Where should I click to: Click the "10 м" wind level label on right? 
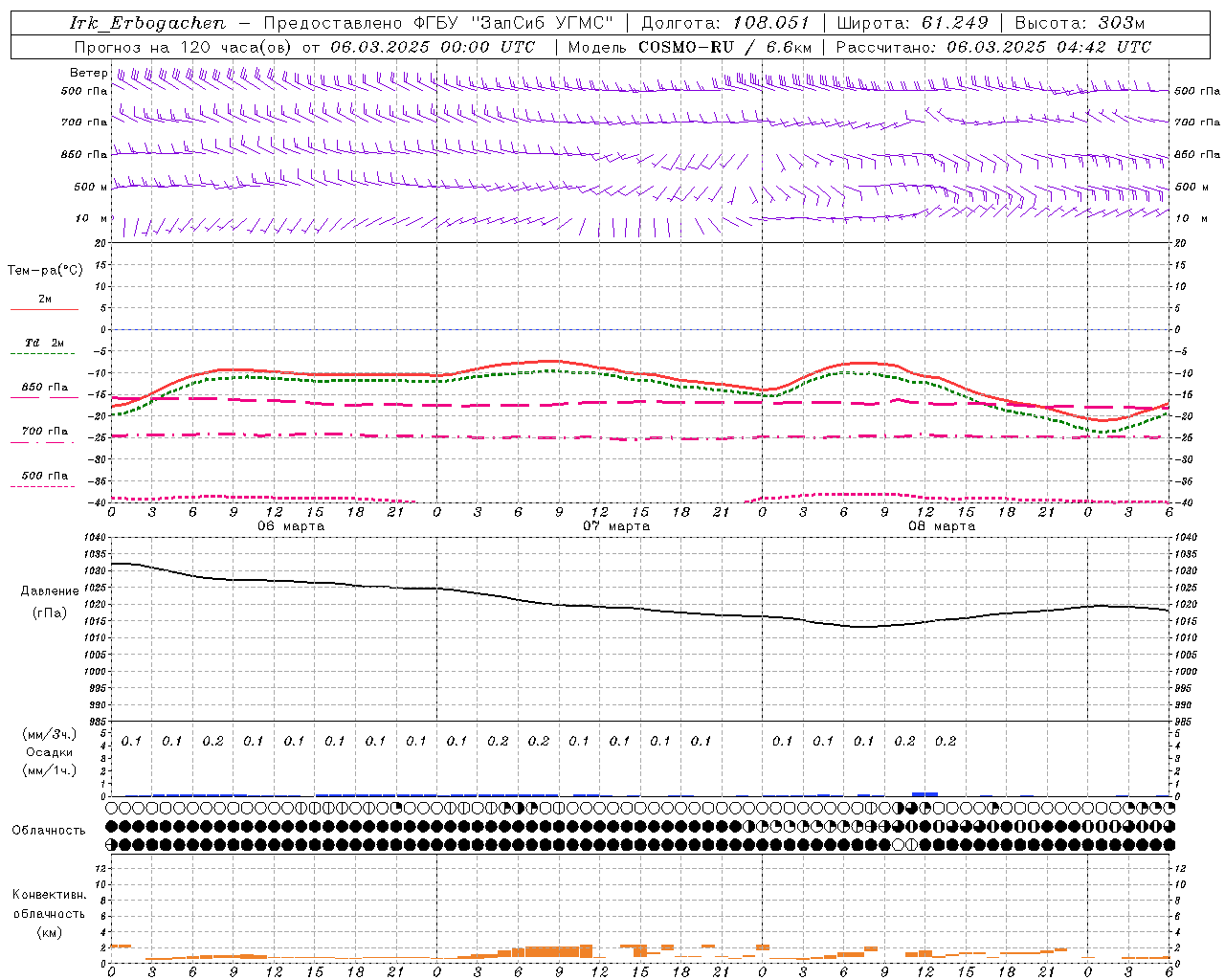(1190, 218)
